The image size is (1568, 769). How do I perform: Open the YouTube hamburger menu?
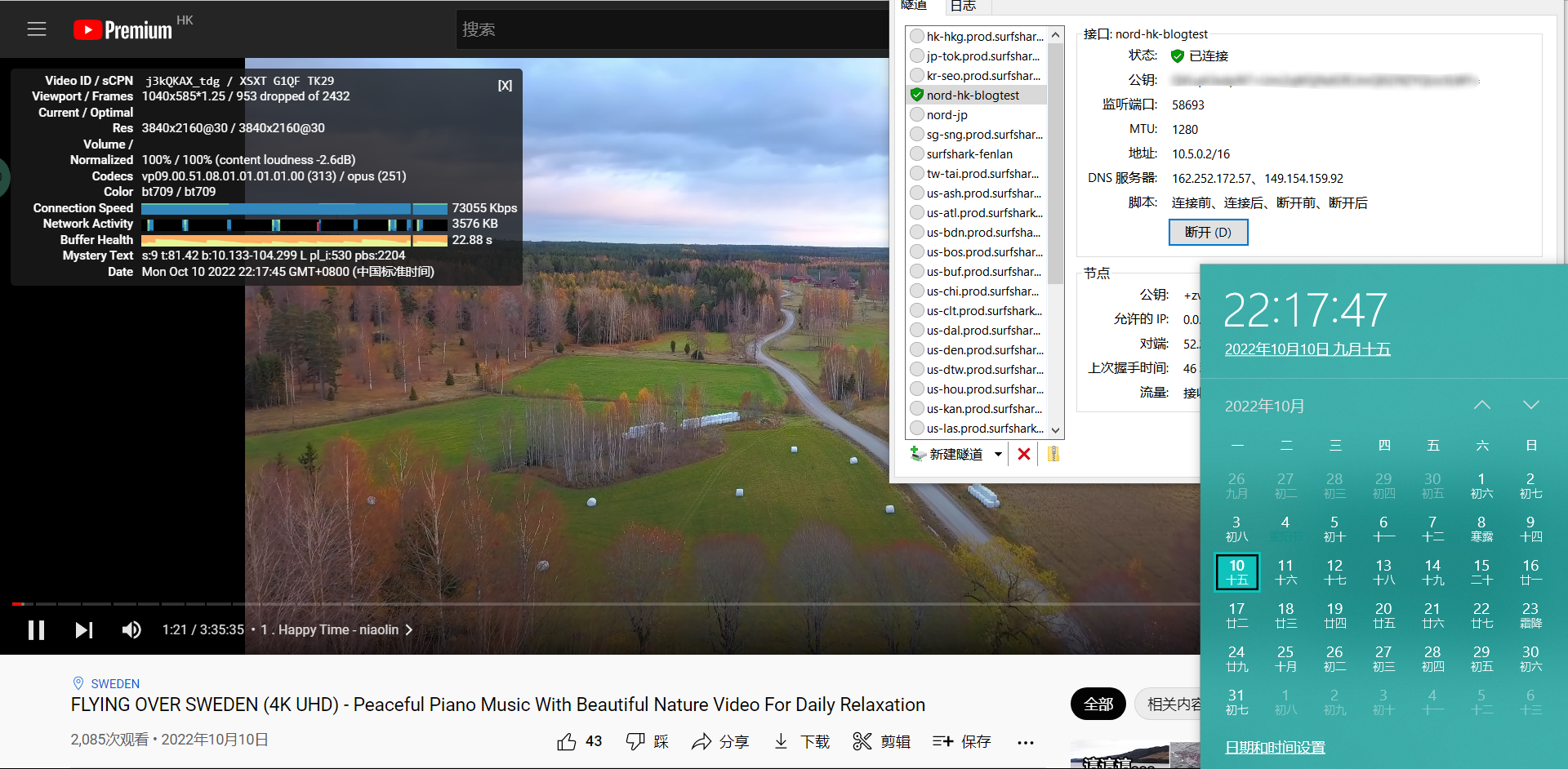(x=37, y=29)
